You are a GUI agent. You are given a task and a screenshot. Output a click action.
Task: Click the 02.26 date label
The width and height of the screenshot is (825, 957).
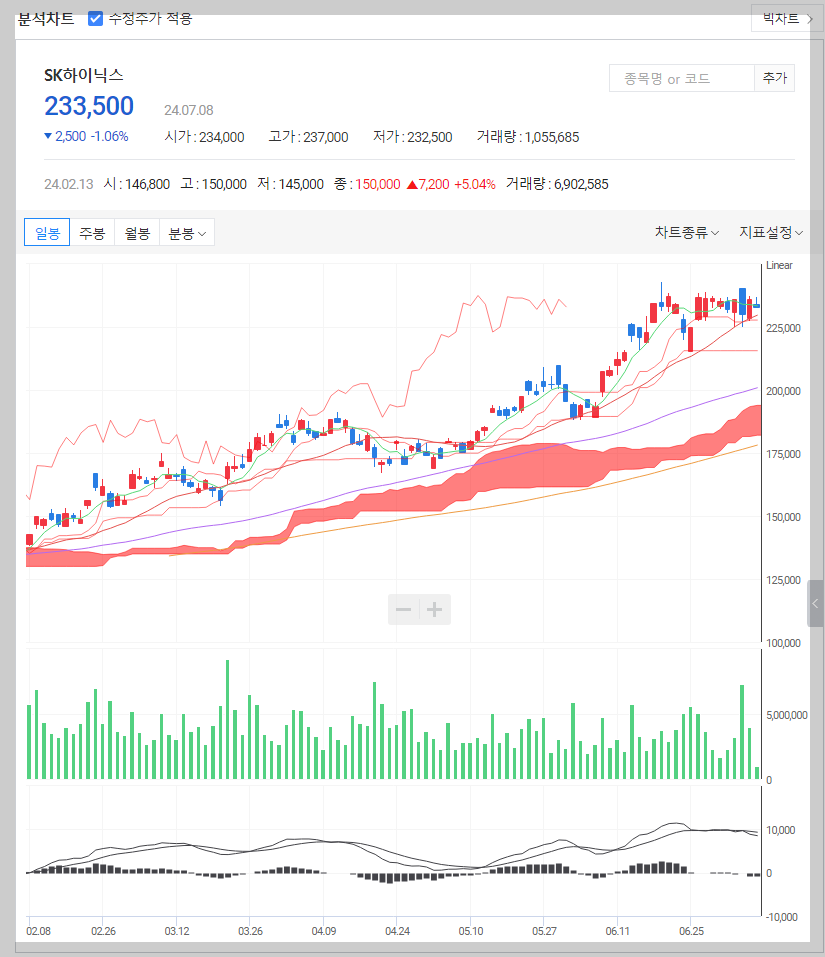point(103,931)
